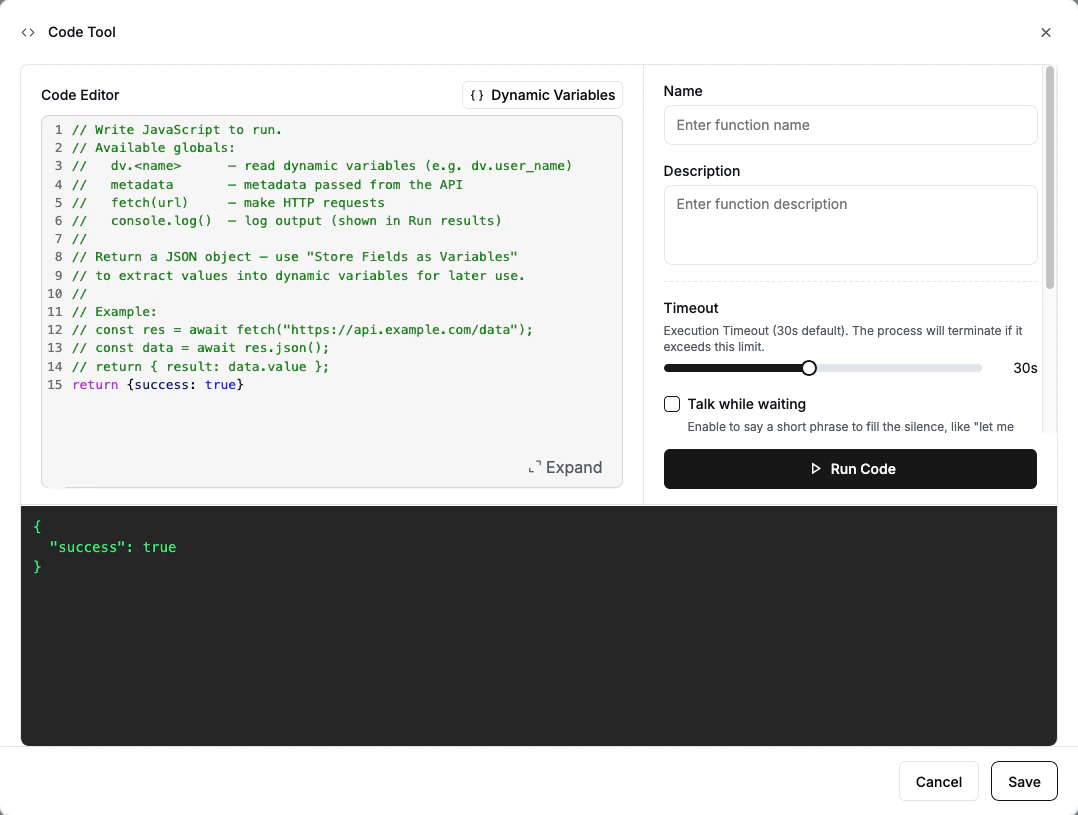
Task: Save the Code Tool function
Action: [1024, 781]
